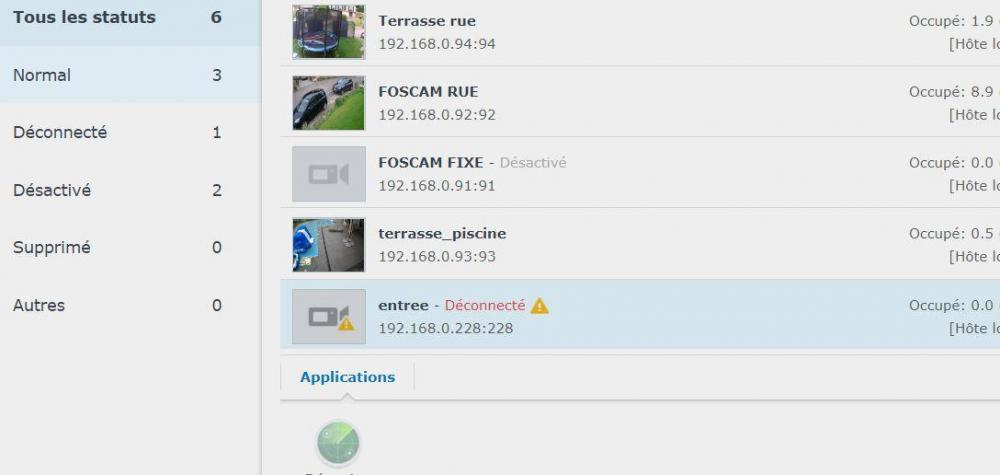Show only Désactivé cameras

[130, 190]
